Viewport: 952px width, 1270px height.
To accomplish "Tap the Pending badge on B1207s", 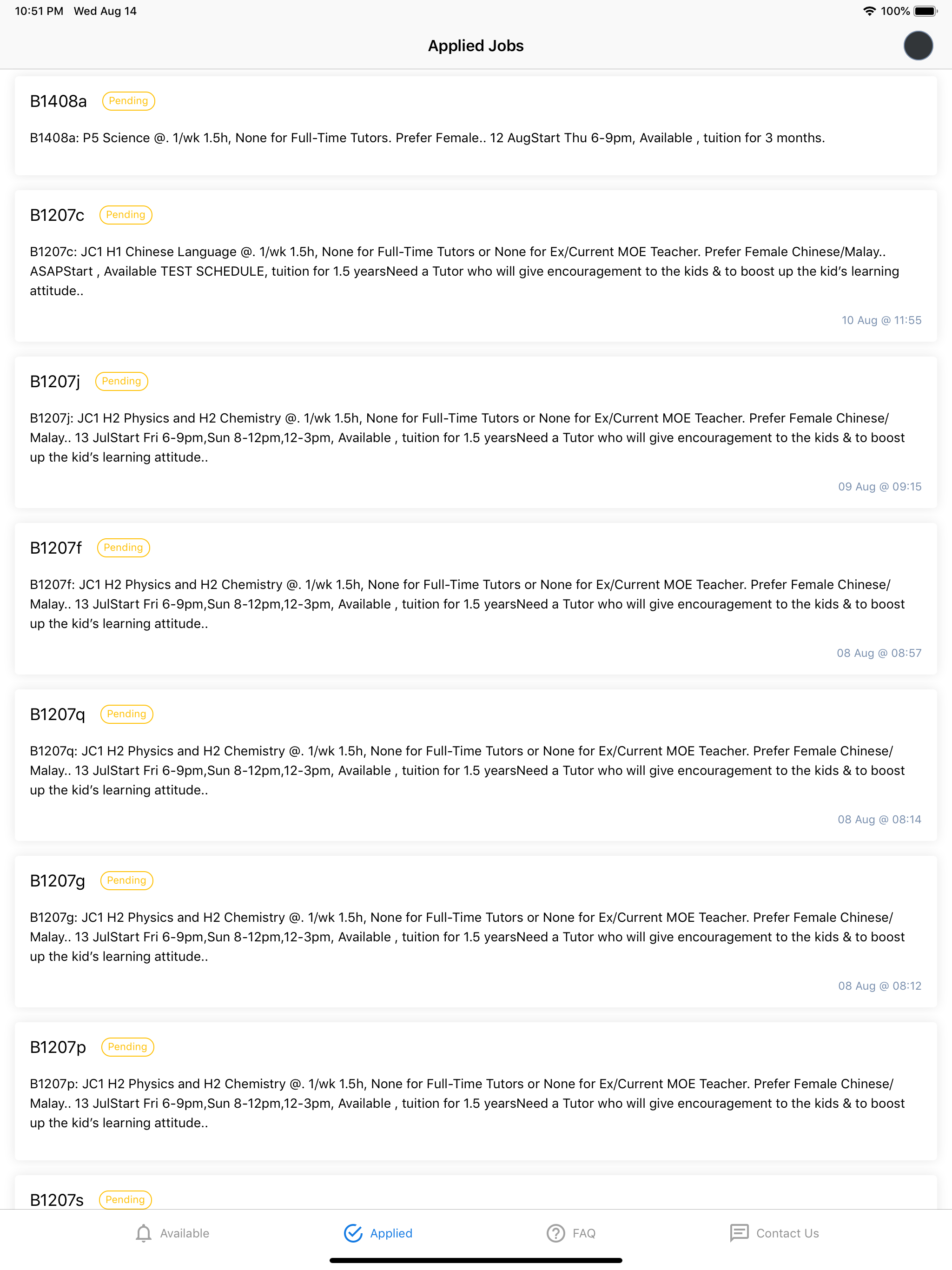I will pos(126,1199).
